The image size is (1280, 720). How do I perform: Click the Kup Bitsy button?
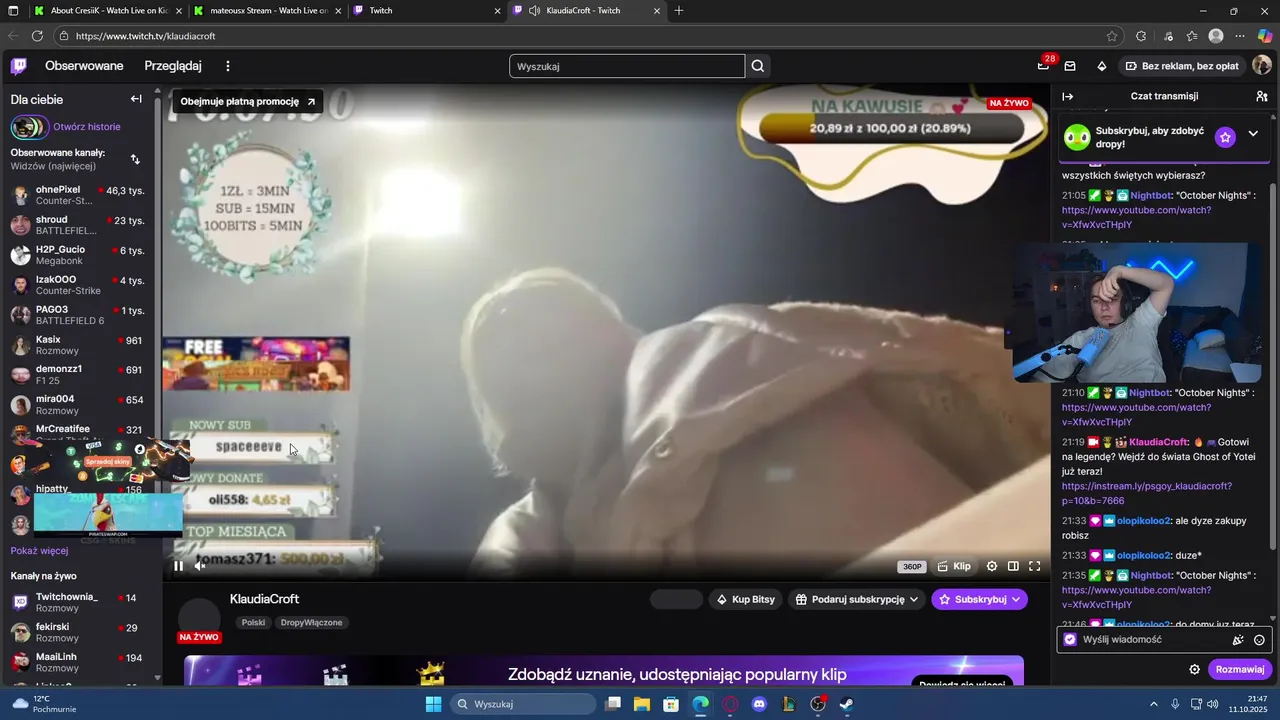pyautogui.click(x=746, y=599)
